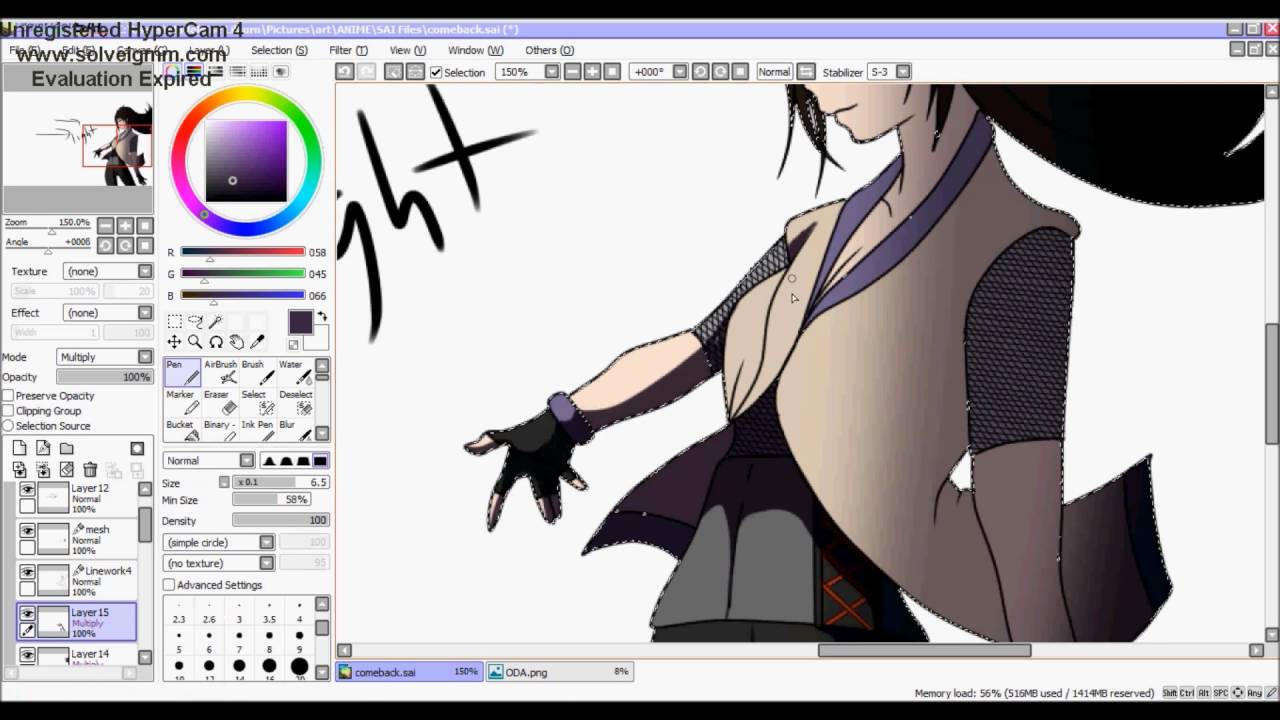Screen dimensions: 1280x720
Task: Hide Layer12 with its eye icon
Action: tap(27, 489)
